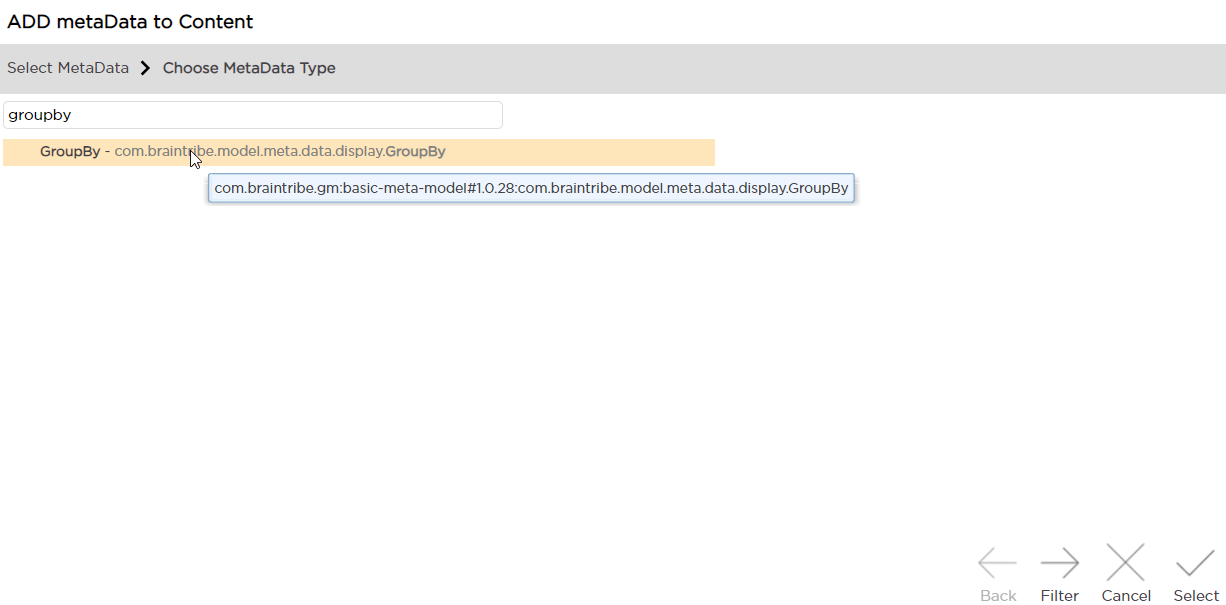Click the Back left-arrow icon
This screenshot has width=1226, height=605.
[x=997, y=564]
